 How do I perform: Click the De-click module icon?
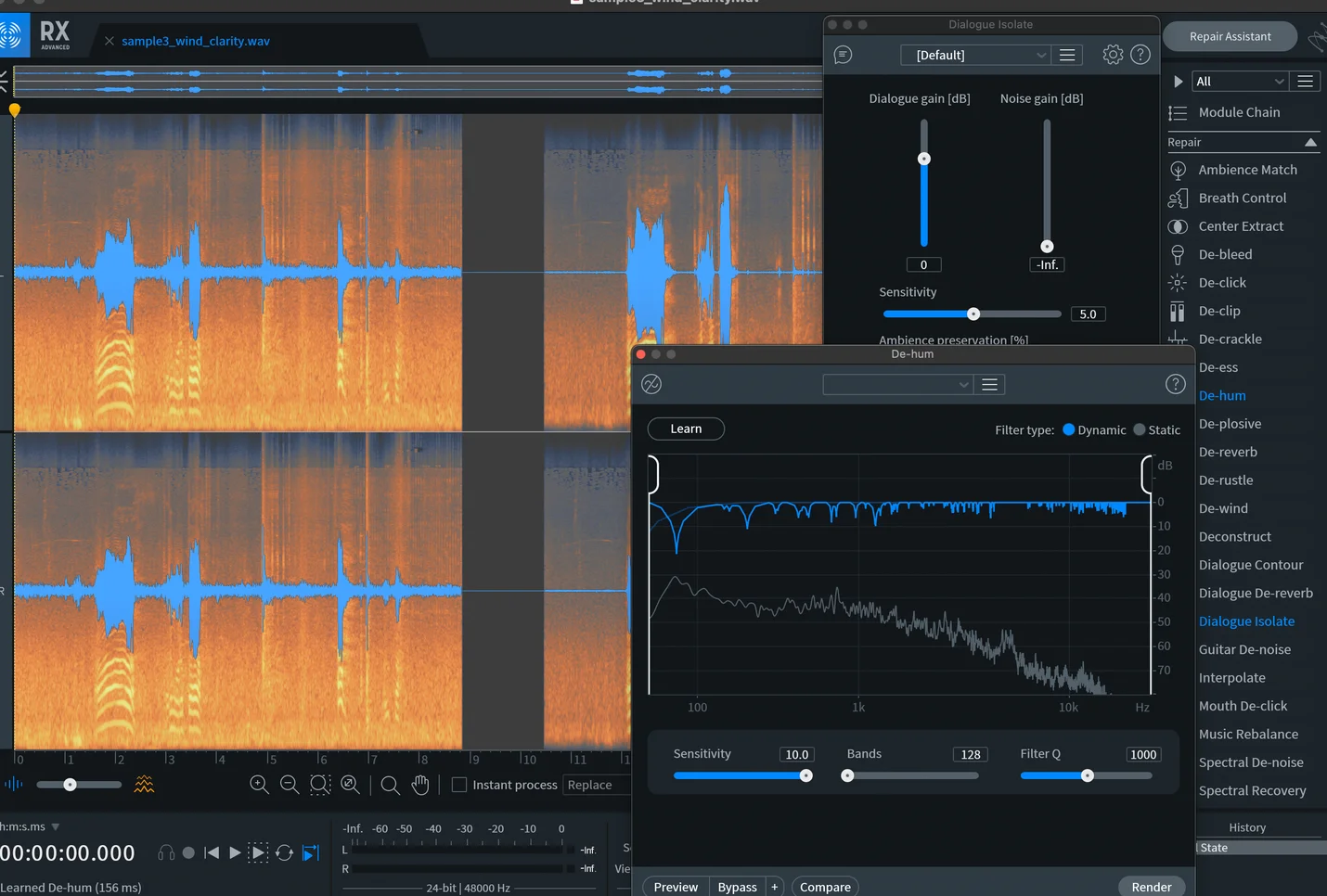[x=1177, y=283]
